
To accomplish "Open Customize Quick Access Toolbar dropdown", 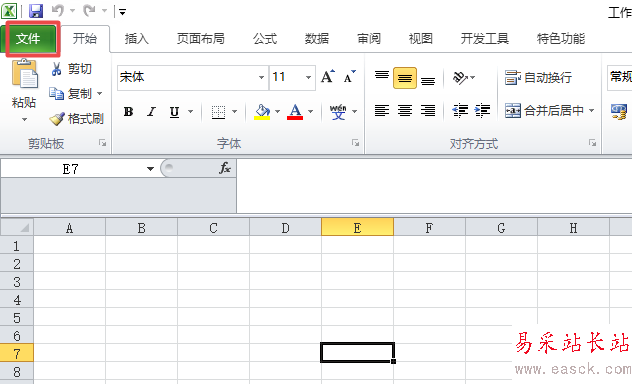I will [123, 12].
